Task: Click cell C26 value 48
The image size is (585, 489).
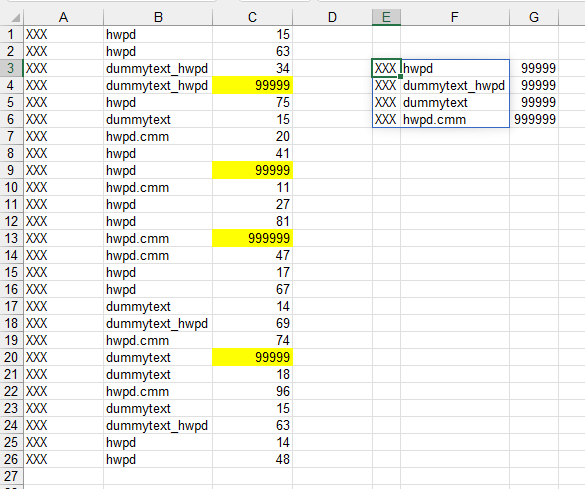Action: pos(253,460)
